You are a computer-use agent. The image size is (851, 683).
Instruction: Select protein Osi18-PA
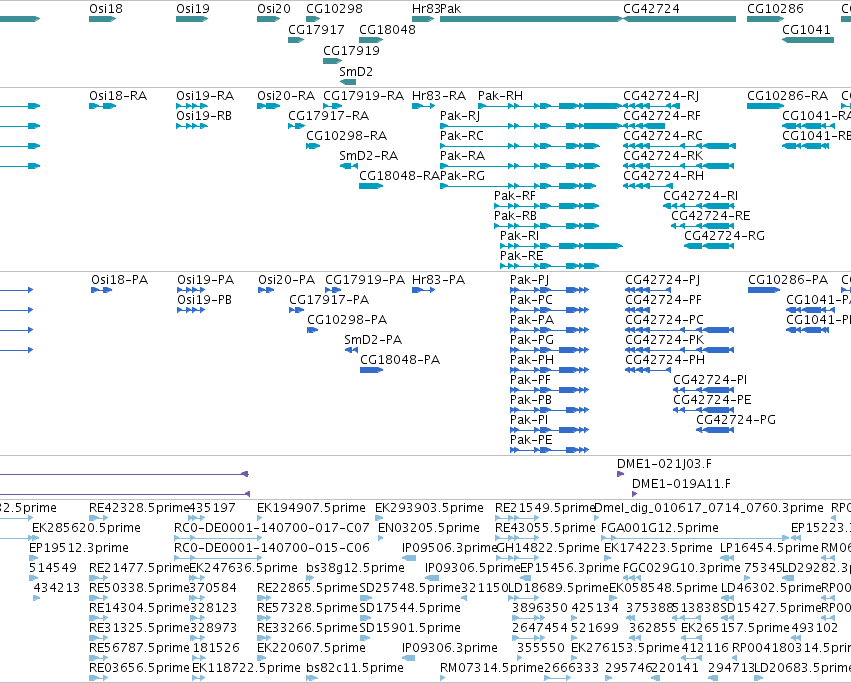(119, 280)
